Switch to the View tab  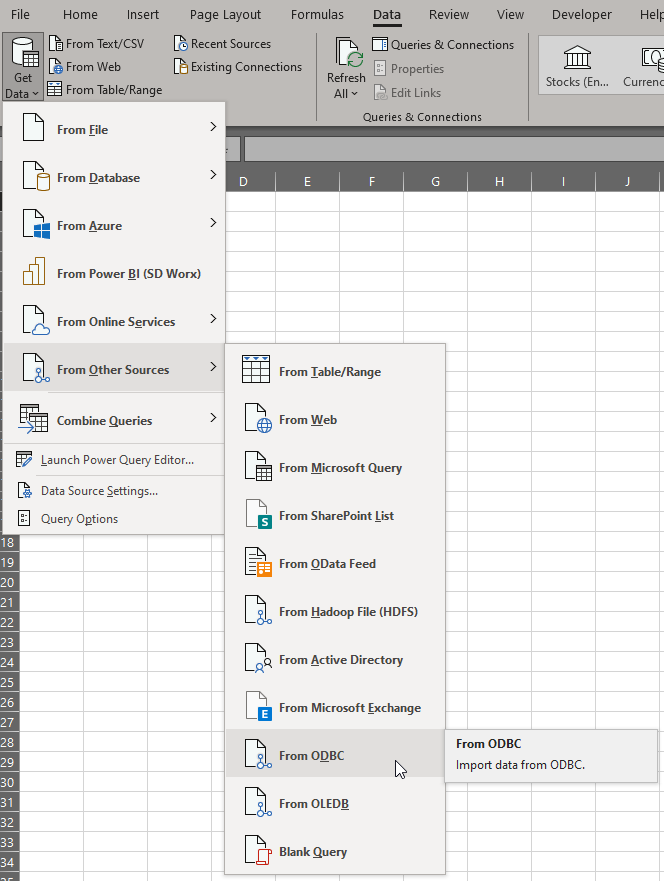tap(510, 15)
